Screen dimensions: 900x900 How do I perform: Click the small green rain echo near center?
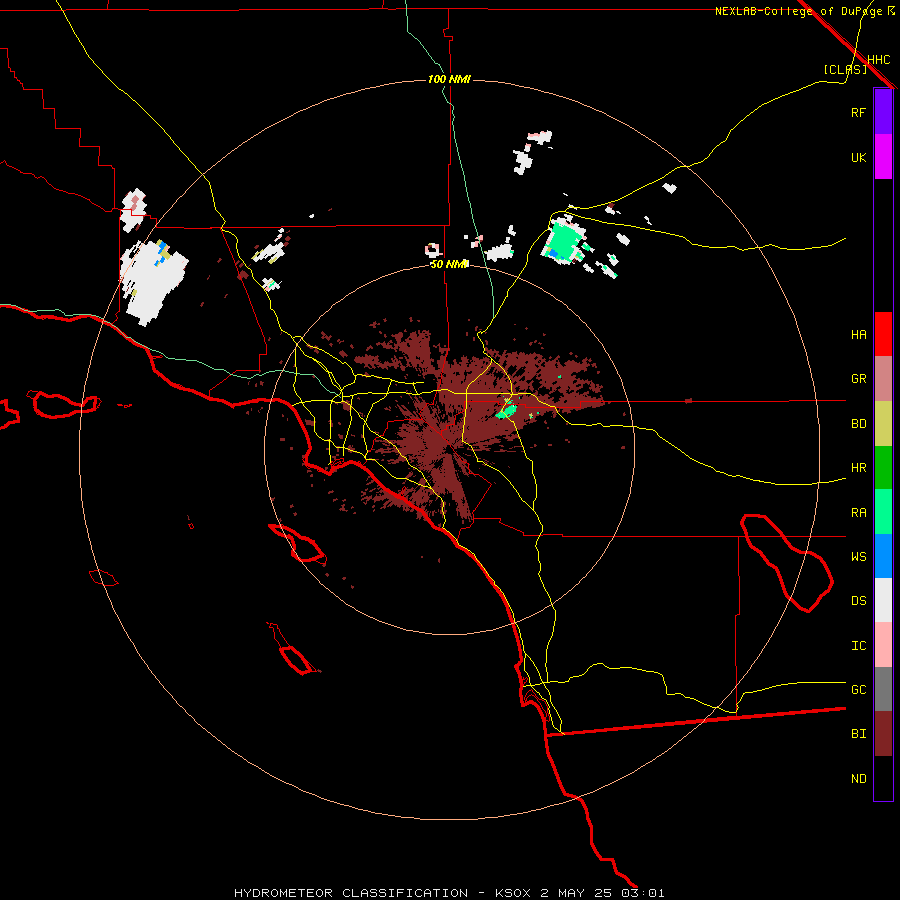pos(507,410)
